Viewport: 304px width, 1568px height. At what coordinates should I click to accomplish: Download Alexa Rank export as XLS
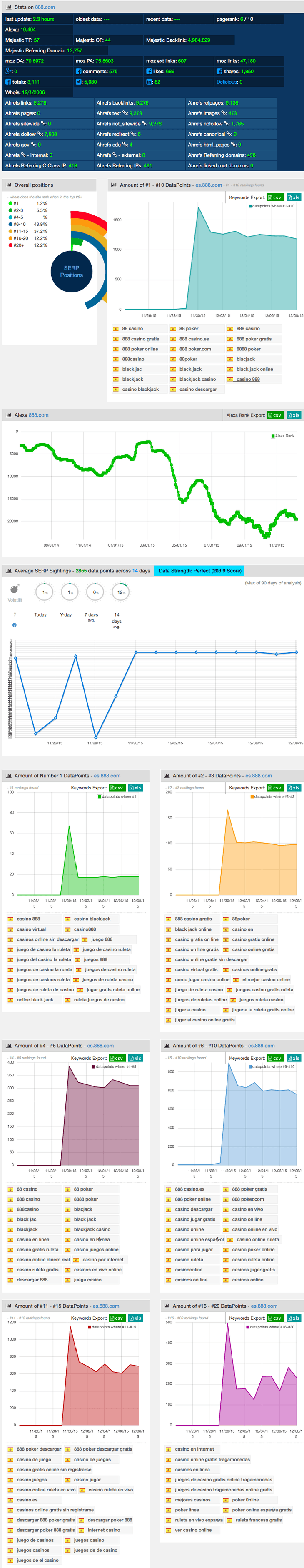point(294,415)
